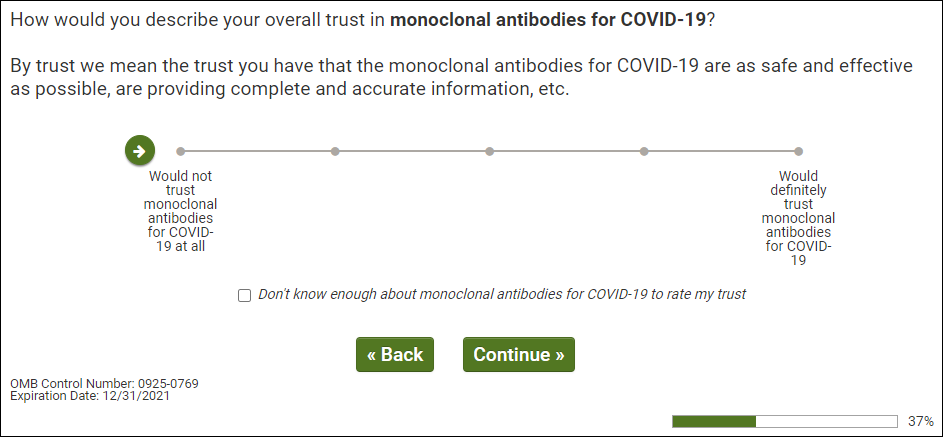The width and height of the screenshot is (943, 437).
Task: Click the OMB Control Number text
Action: click(97, 383)
